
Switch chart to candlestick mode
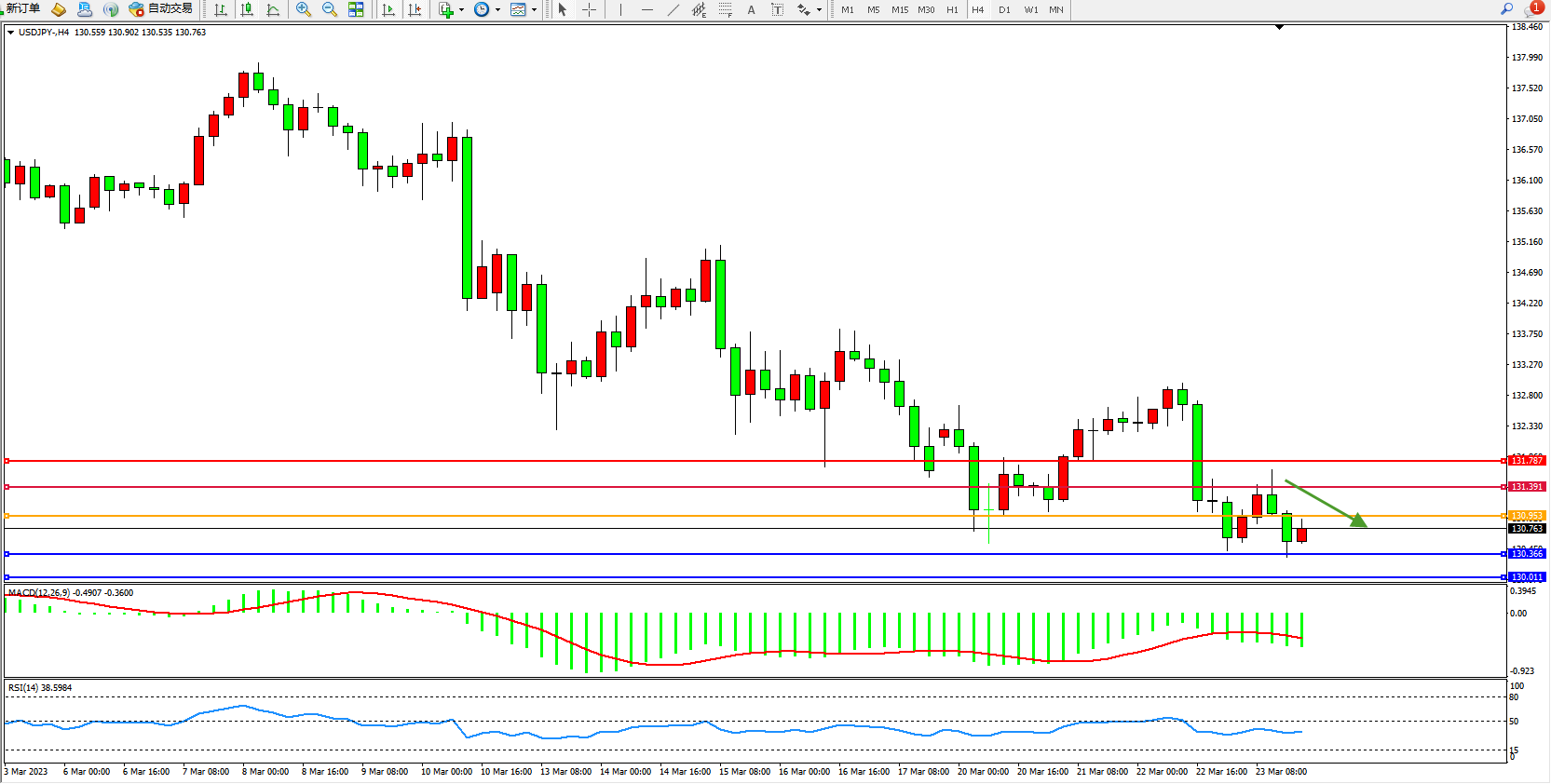click(247, 9)
